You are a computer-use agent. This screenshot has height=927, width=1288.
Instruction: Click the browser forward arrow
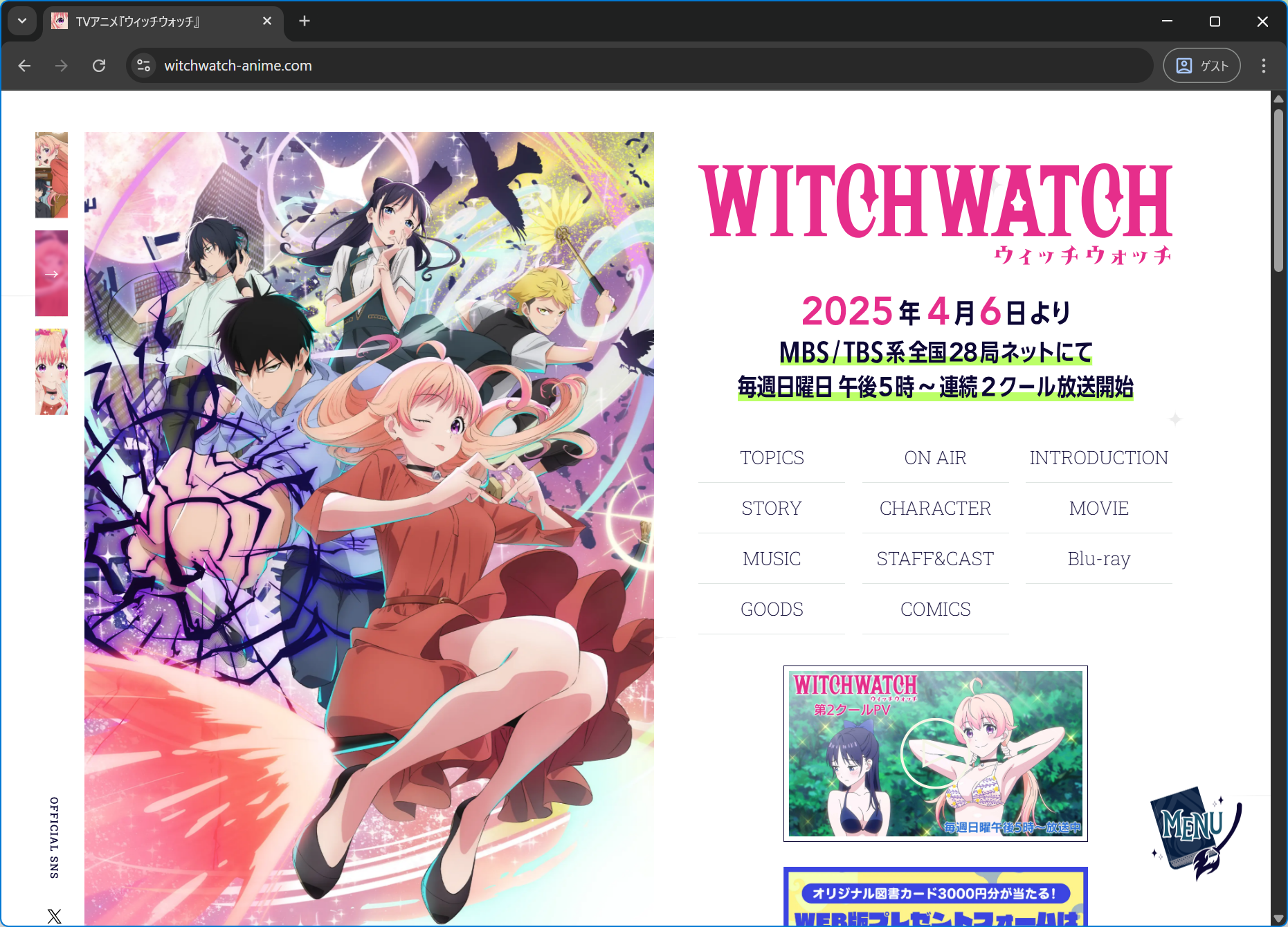(62, 66)
